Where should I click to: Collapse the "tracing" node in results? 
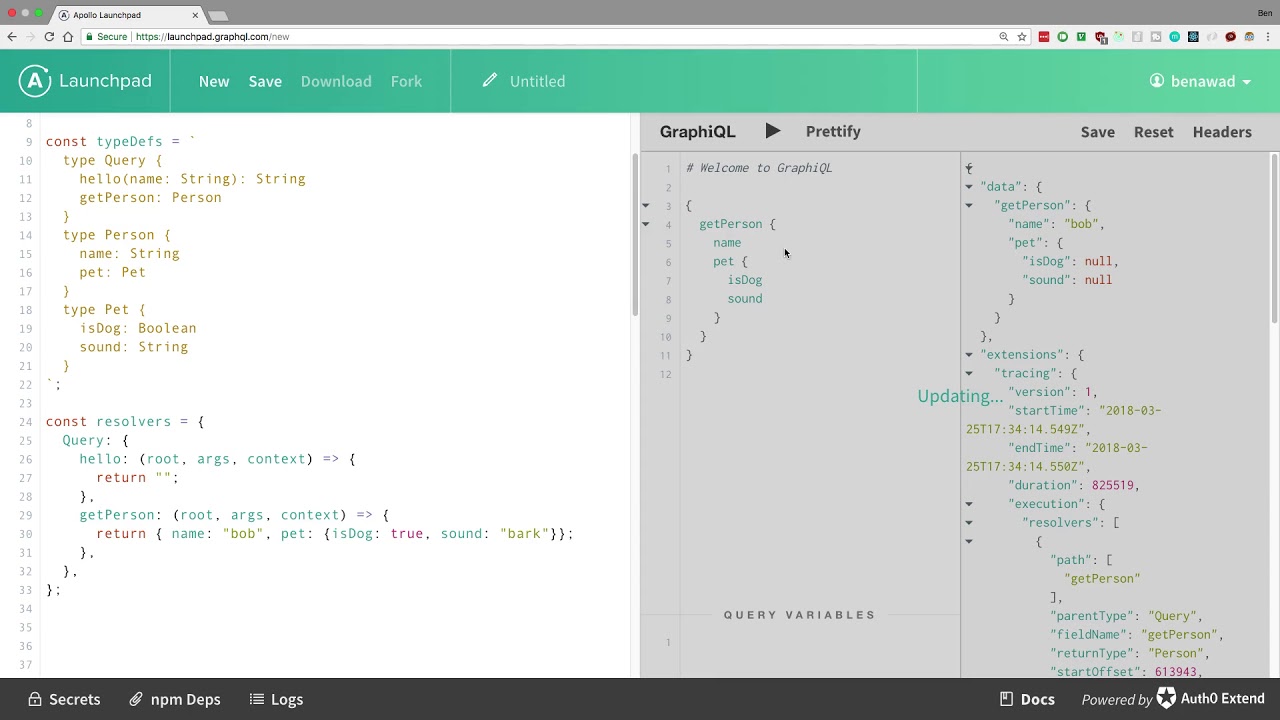[968, 373]
